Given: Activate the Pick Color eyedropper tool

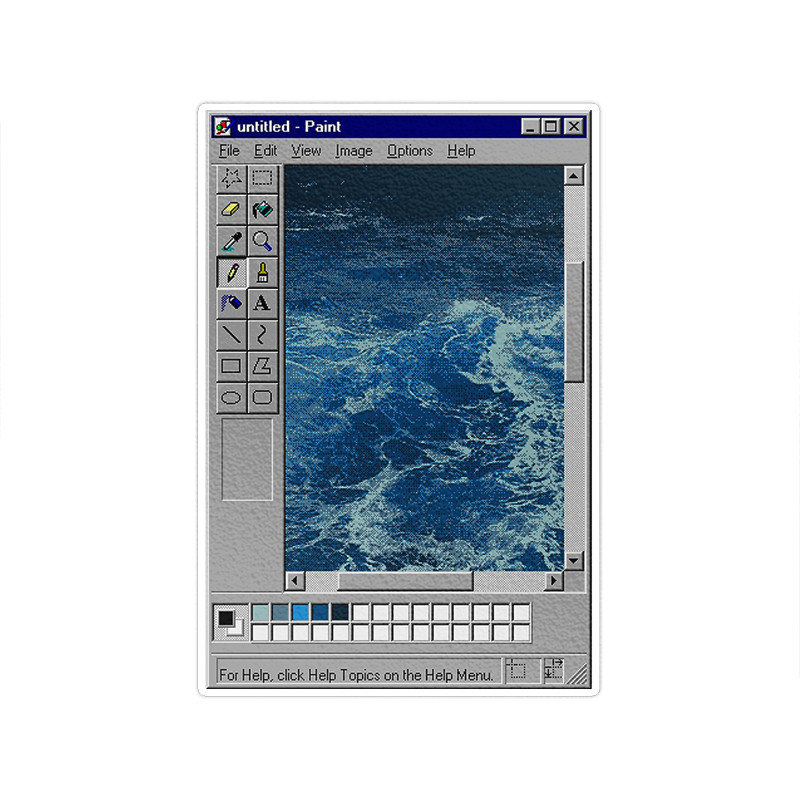Looking at the screenshot, I should [x=232, y=241].
